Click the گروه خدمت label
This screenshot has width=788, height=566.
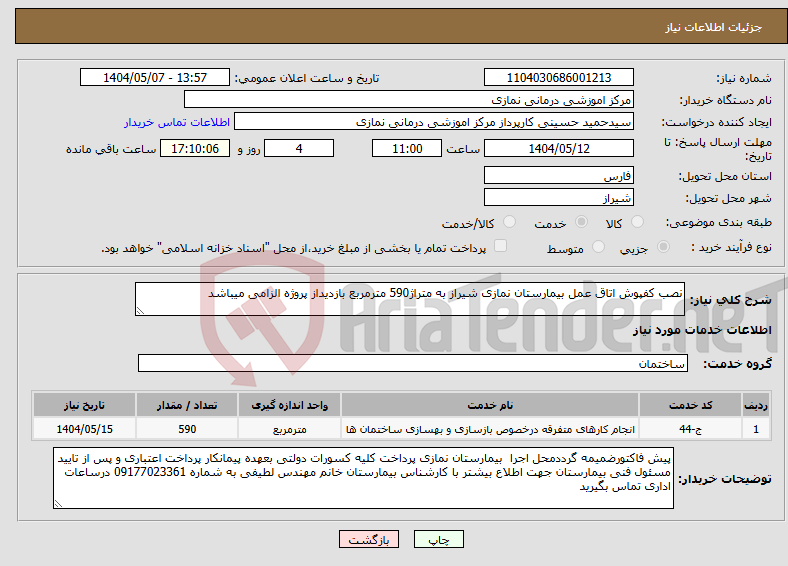pos(737,364)
